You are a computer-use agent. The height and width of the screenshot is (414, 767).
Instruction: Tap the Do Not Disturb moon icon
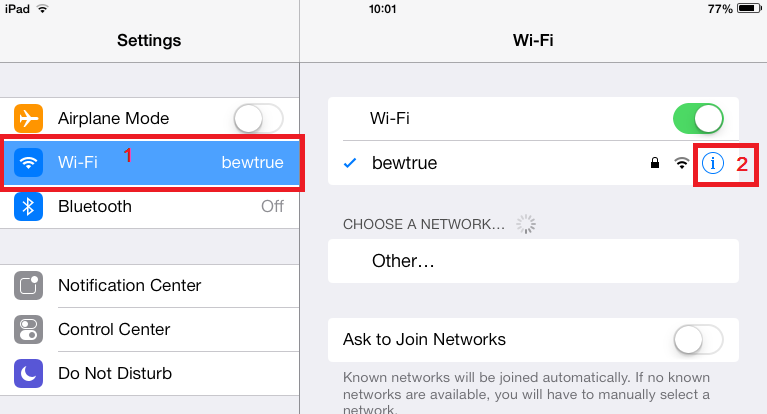point(28,373)
